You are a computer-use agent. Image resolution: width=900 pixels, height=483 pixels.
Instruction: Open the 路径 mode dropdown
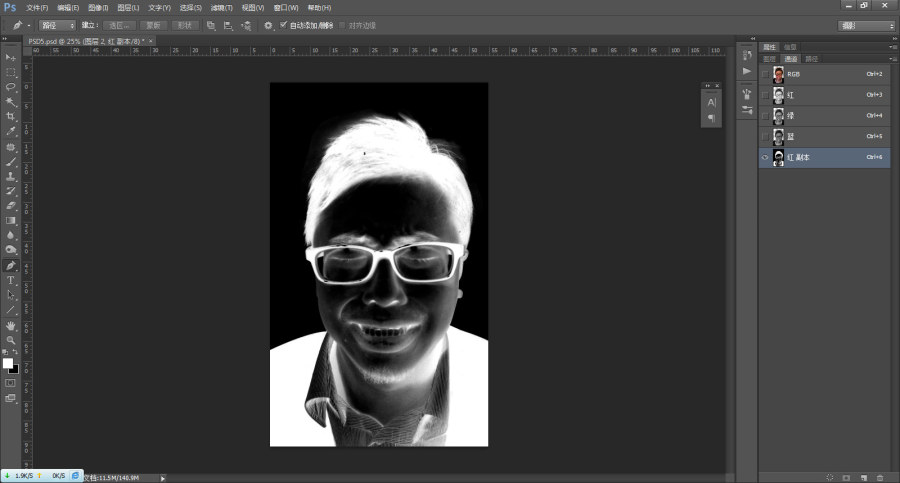(57, 25)
